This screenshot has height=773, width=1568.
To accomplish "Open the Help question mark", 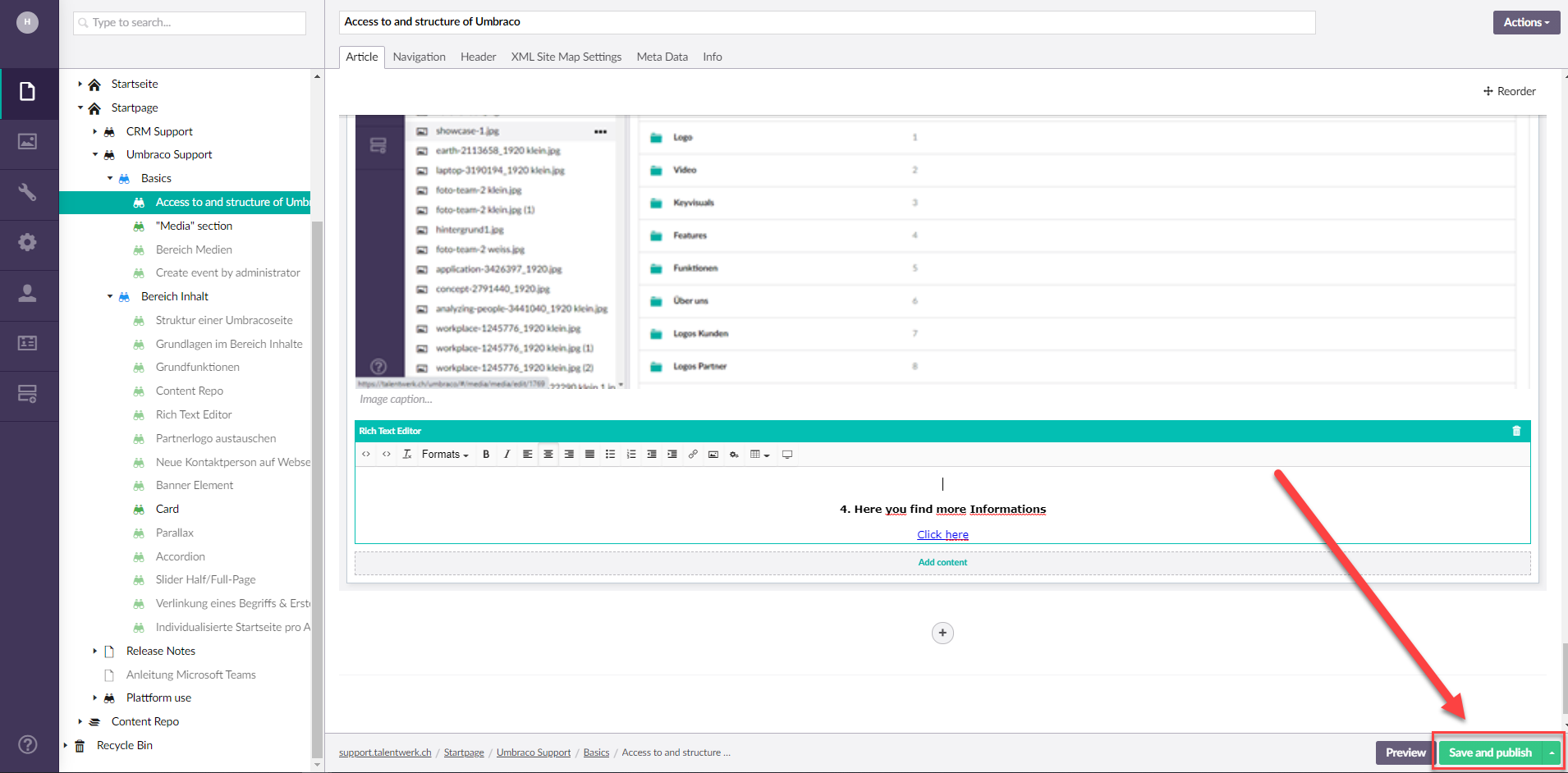I will tap(28, 744).
